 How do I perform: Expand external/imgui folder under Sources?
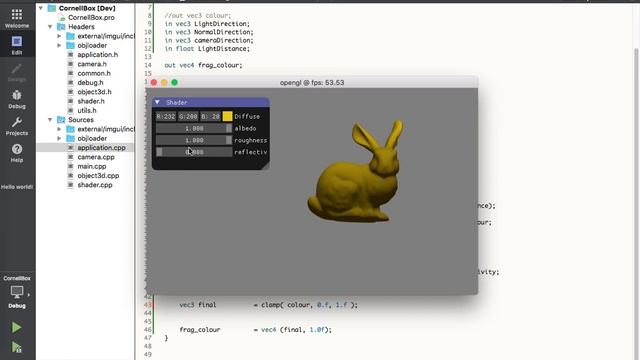[59, 129]
